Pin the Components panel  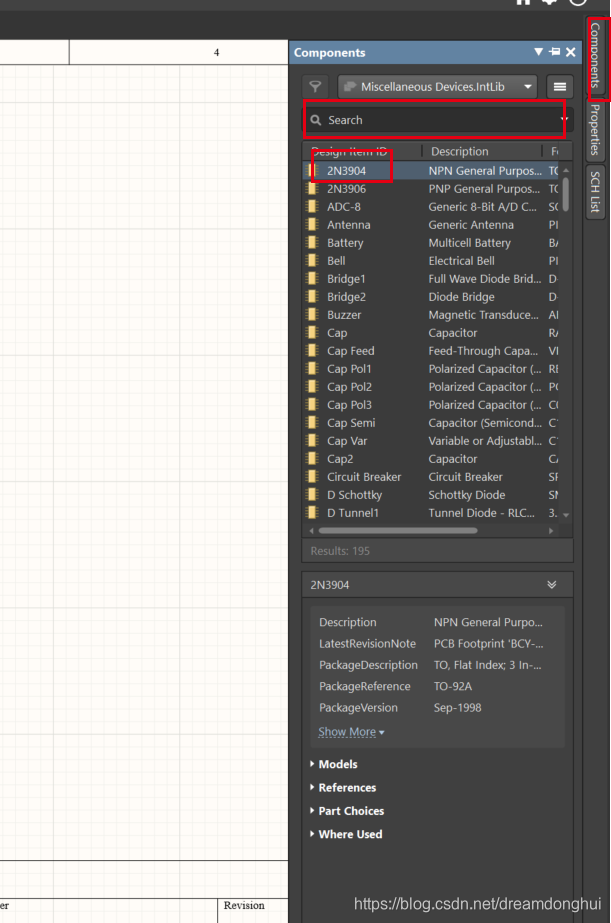click(554, 52)
